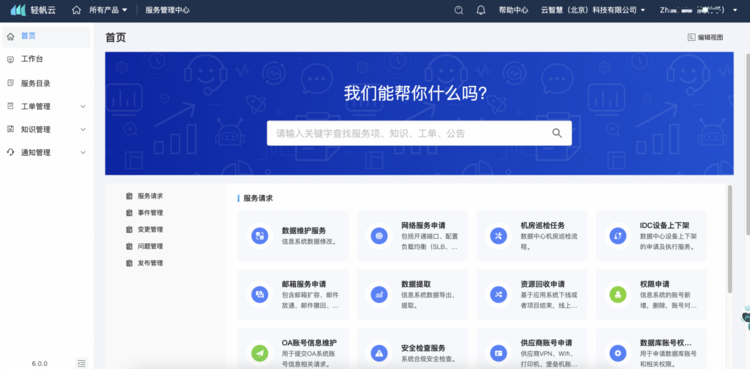Screen dimensions: 750x369
Task: Click the home icon in top navigation
Action: click(x=76, y=10)
